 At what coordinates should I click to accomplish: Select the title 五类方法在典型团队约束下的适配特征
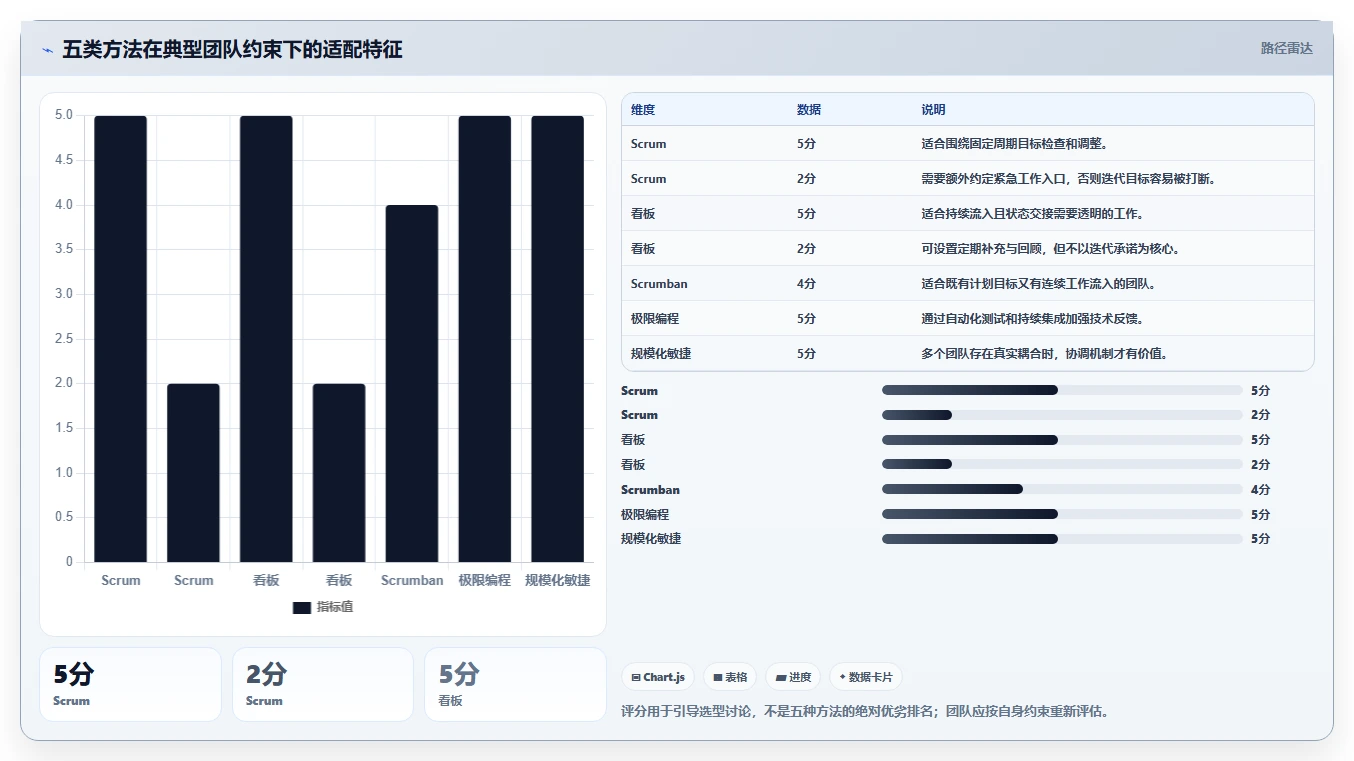232,49
